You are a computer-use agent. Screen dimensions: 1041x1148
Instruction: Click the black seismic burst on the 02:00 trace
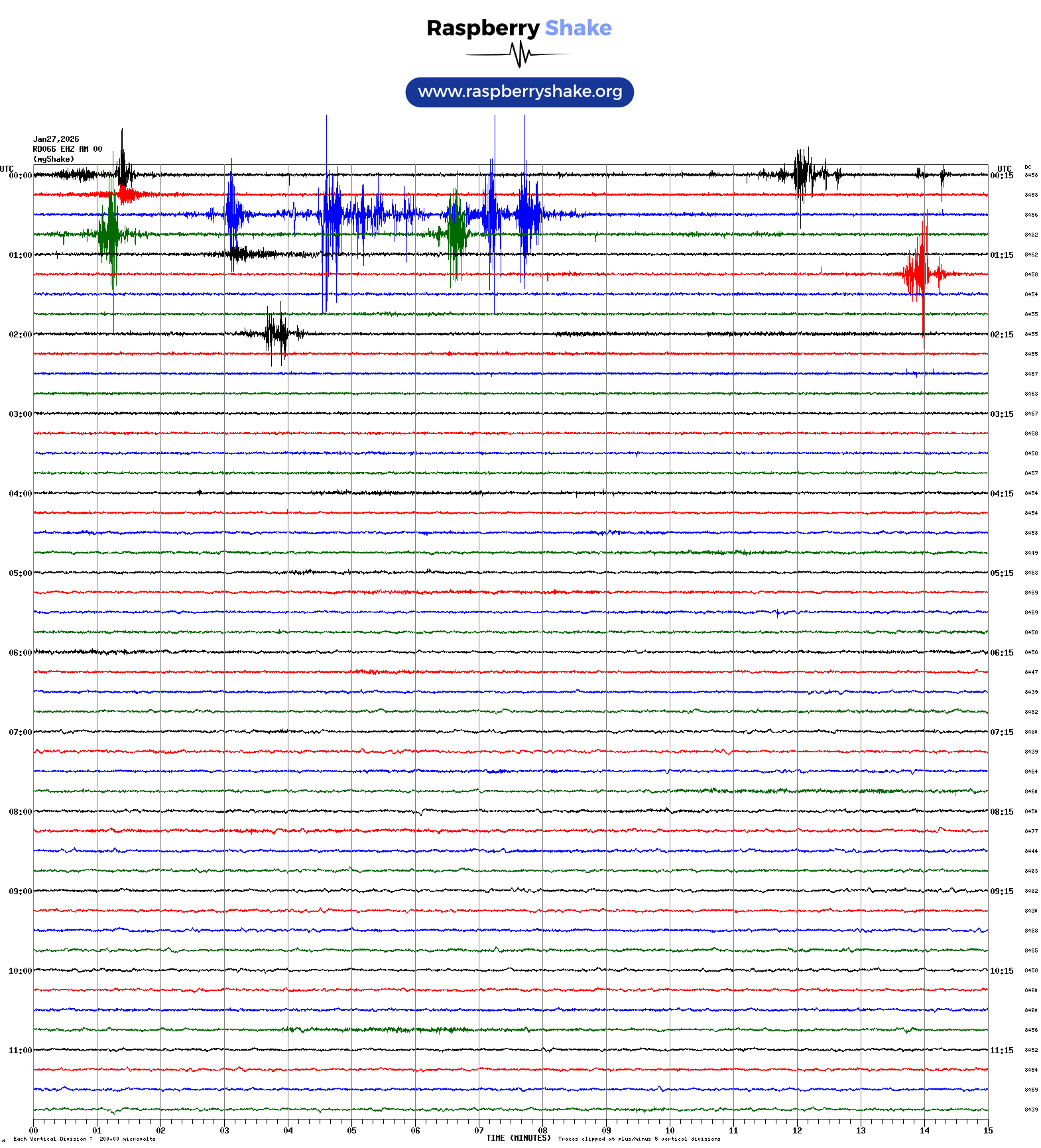[277, 333]
